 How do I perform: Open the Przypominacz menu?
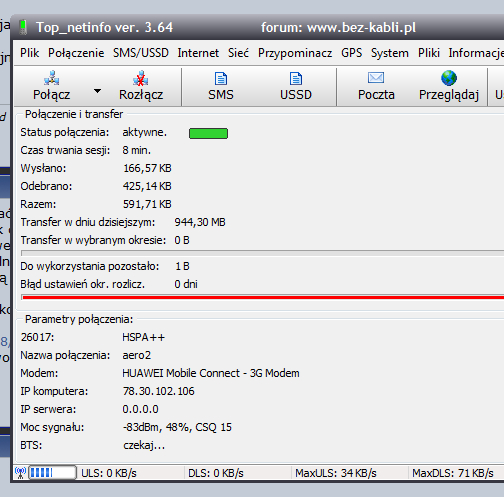[x=295, y=53]
